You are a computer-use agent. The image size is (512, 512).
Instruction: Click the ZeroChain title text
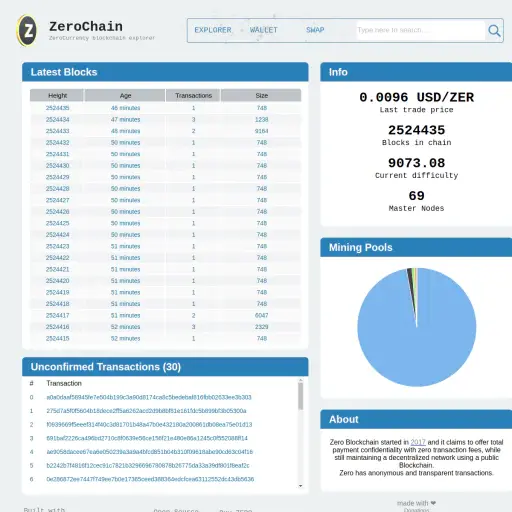point(86,26)
